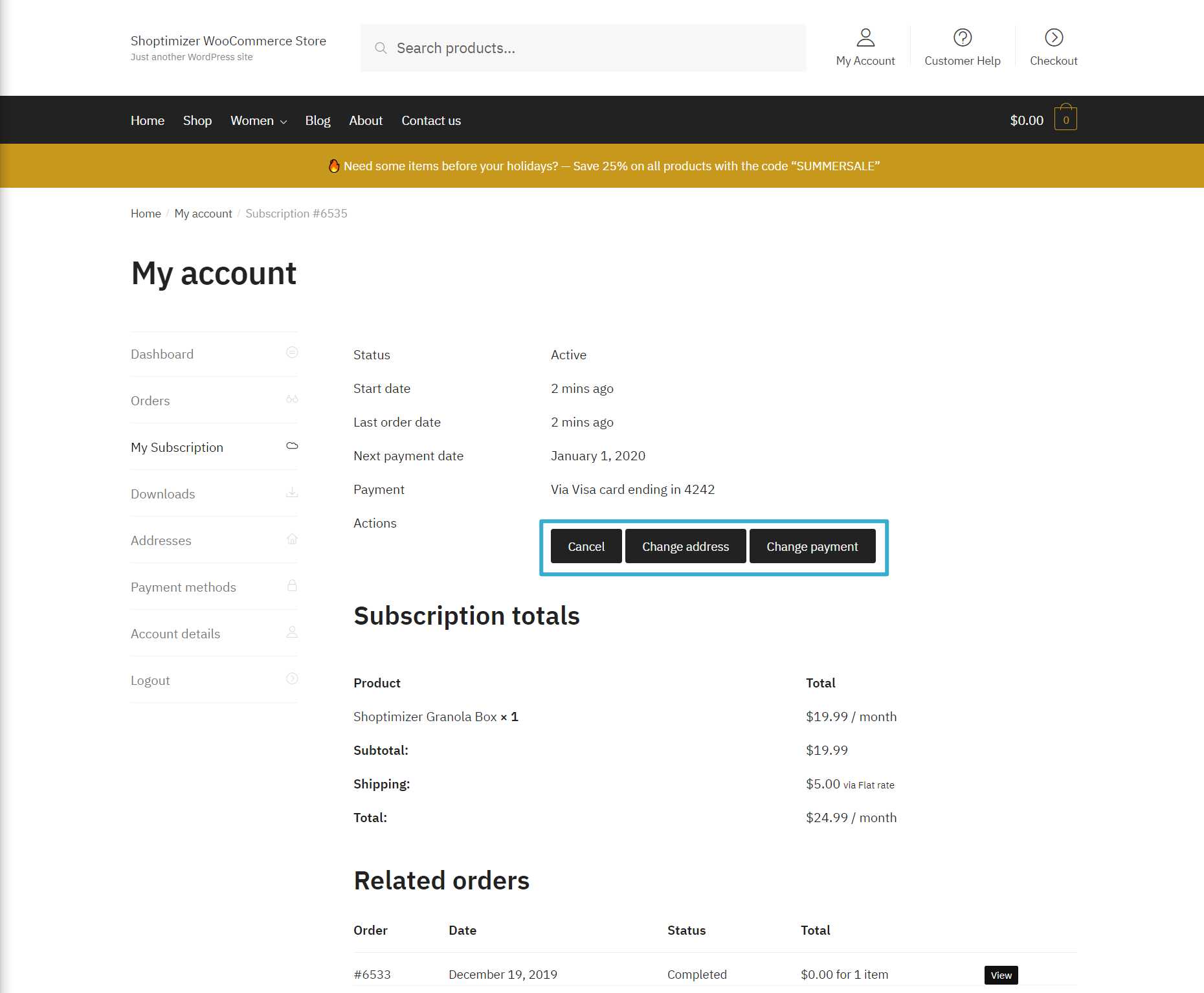Screen dimensions: 1204x993
Task: Open the Addresses sidebar link
Action: (x=161, y=541)
